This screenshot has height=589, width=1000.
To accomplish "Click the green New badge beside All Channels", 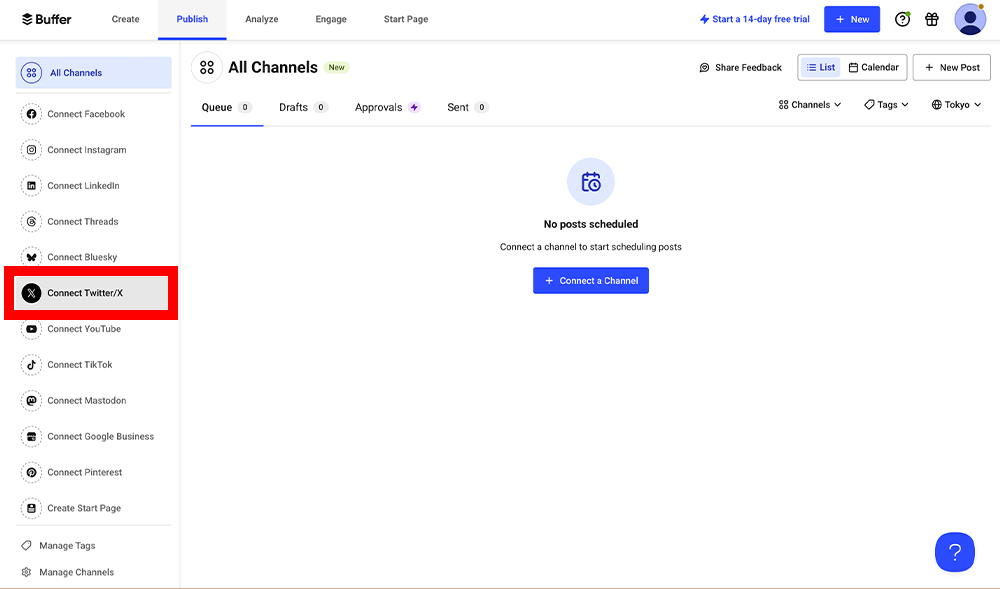I will [337, 68].
